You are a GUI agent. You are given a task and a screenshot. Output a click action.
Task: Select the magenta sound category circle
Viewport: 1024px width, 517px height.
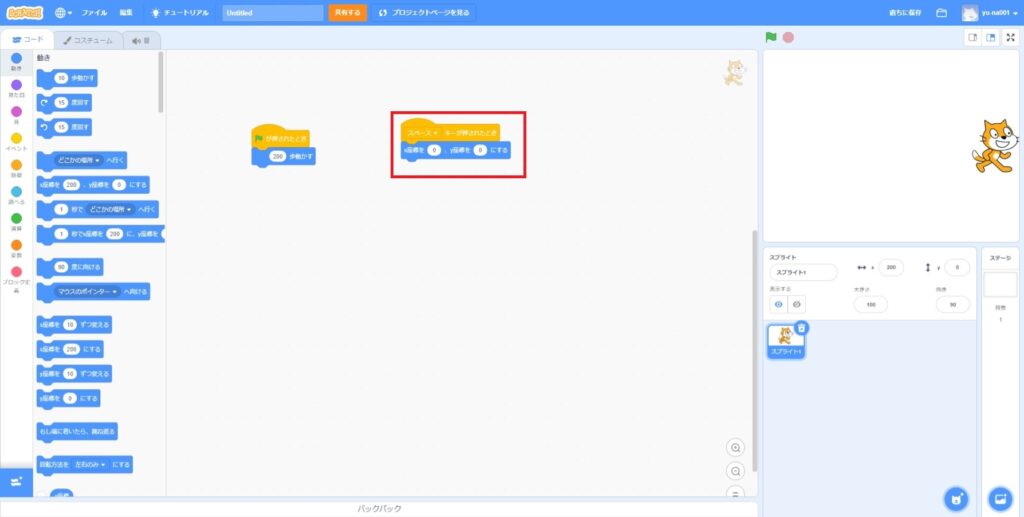point(16,115)
